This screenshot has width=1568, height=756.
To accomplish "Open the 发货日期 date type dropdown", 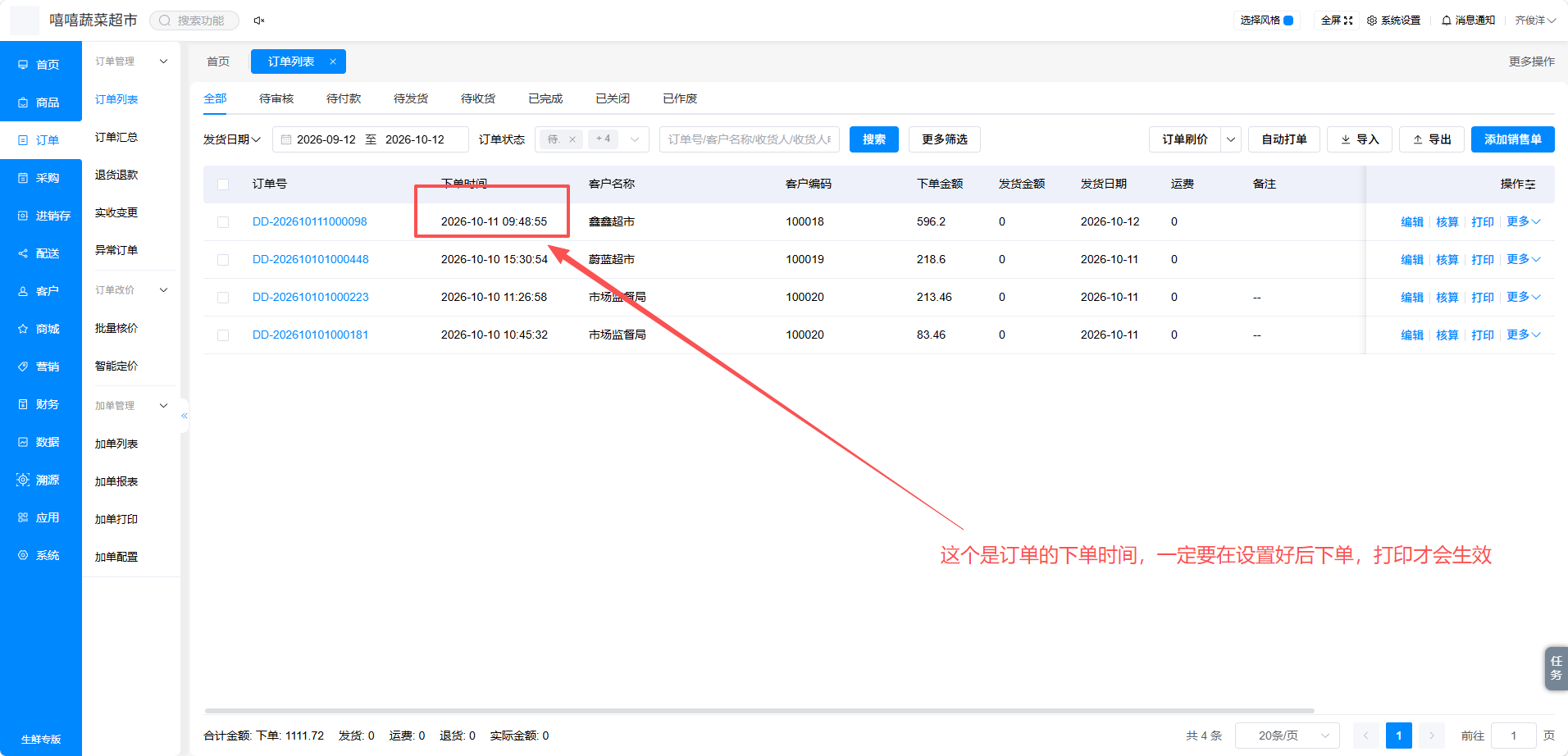I will [232, 139].
